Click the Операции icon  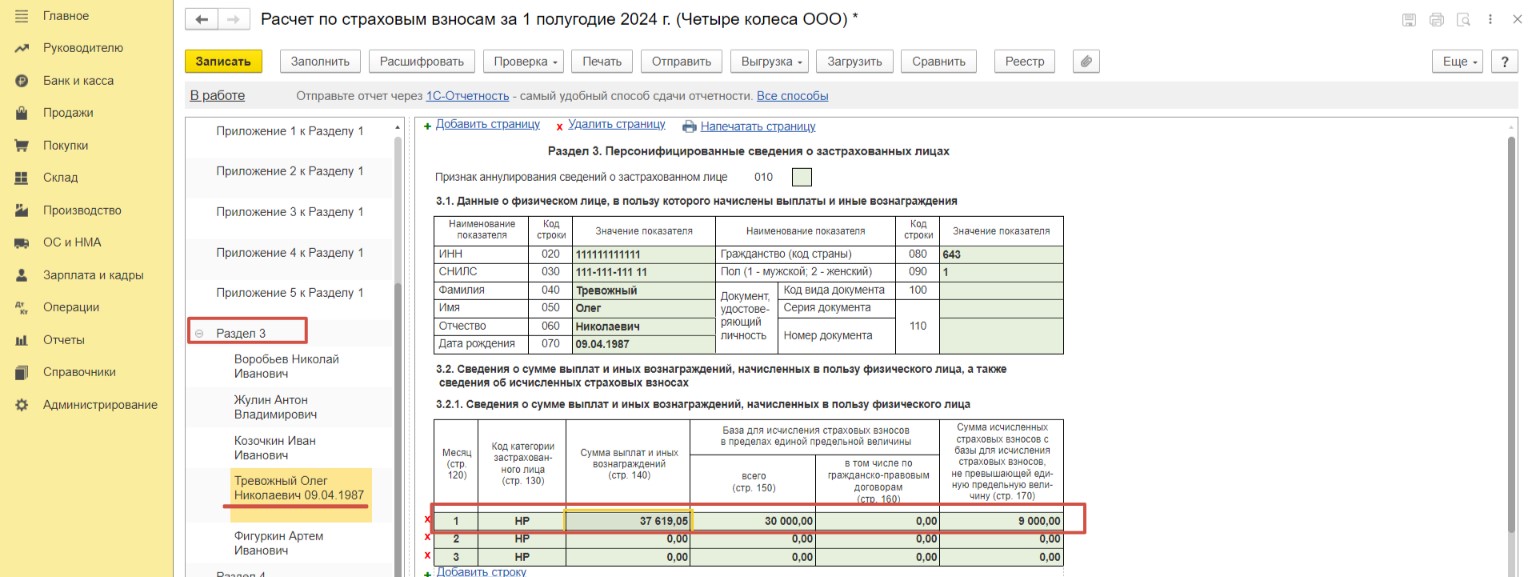point(21,307)
